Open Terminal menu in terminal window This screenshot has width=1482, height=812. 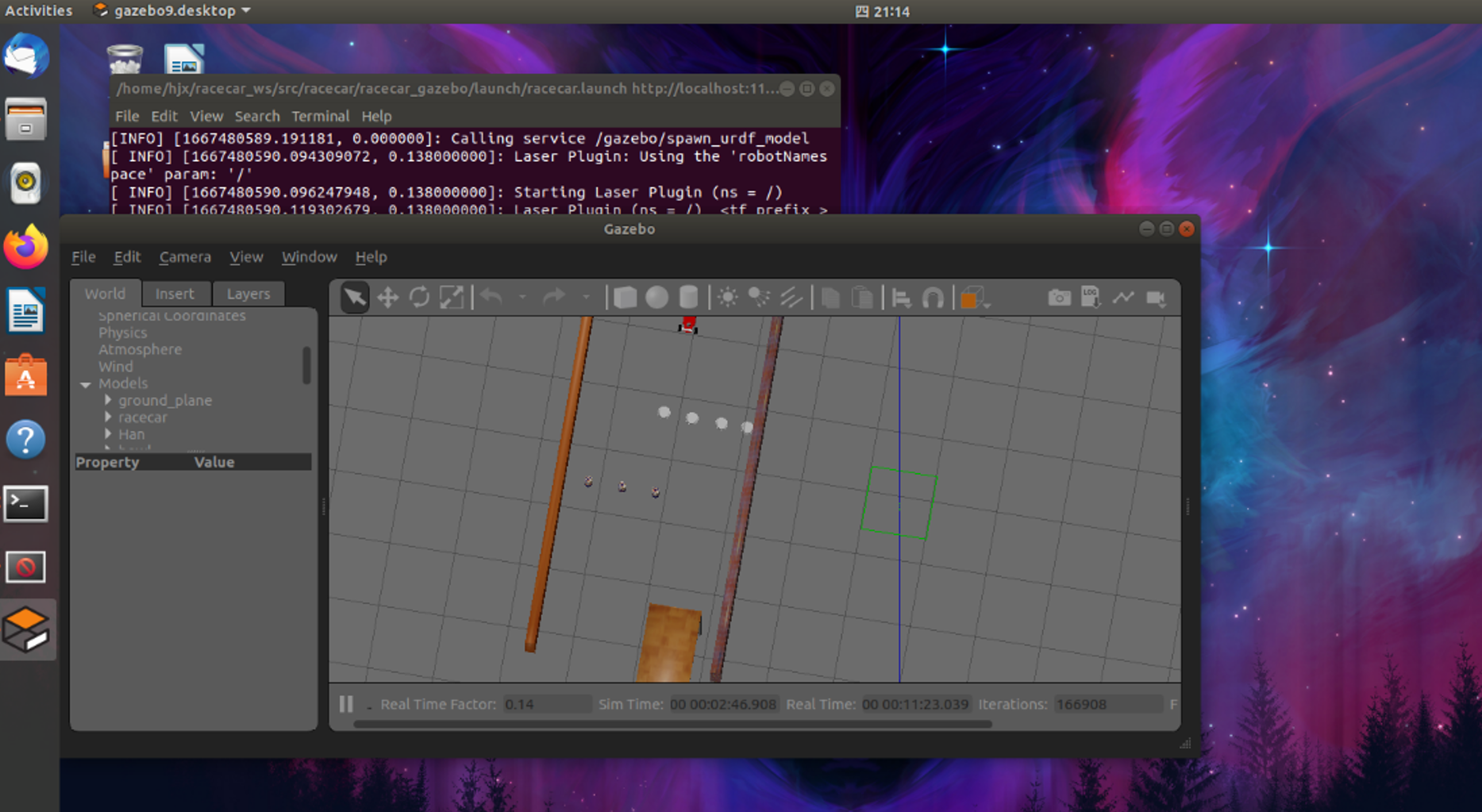[320, 116]
